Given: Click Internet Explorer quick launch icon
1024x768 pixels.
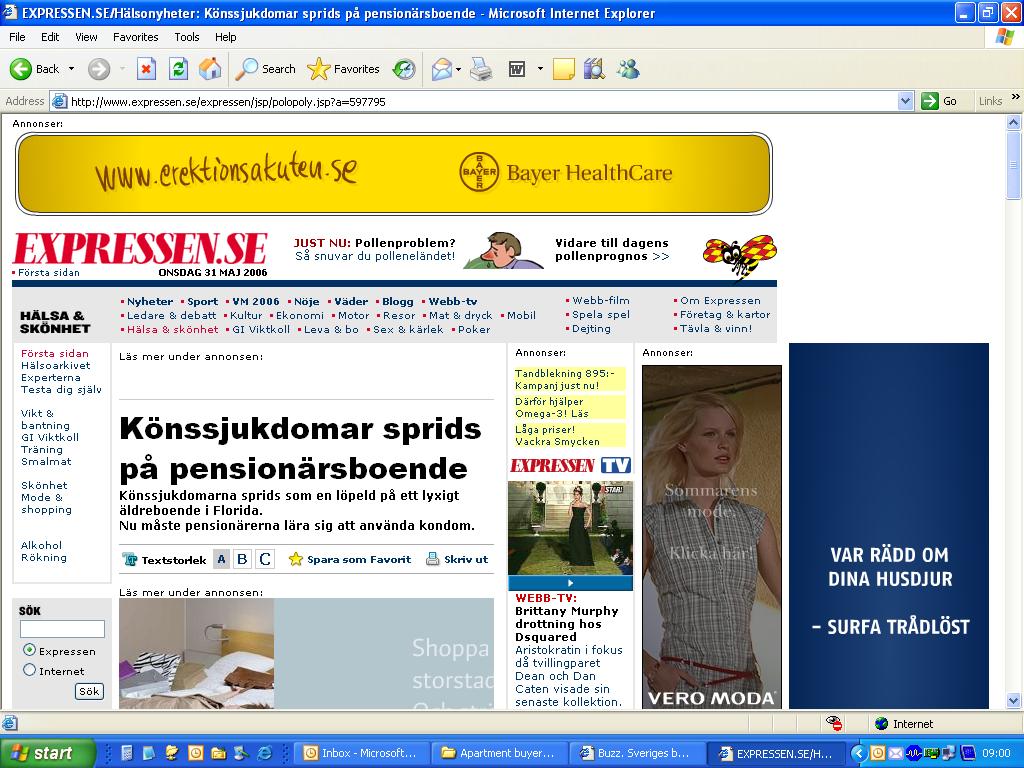Looking at the screenshot, I should (264, 753).
